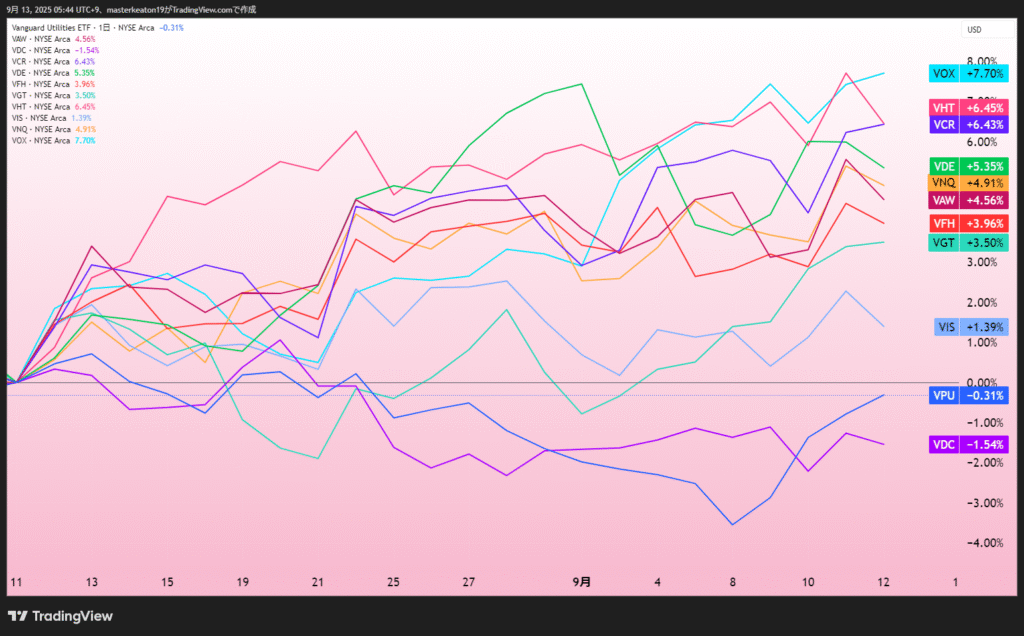This screenshot has height=636, width=1024.
Task: Click the VAW · NYSE Arca legend row
Action: (x=54, y=39)
